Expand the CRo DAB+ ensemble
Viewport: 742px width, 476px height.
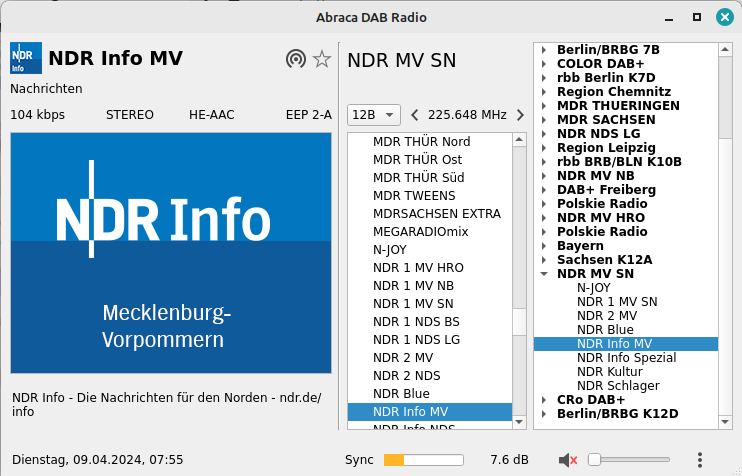pos(544,400)
